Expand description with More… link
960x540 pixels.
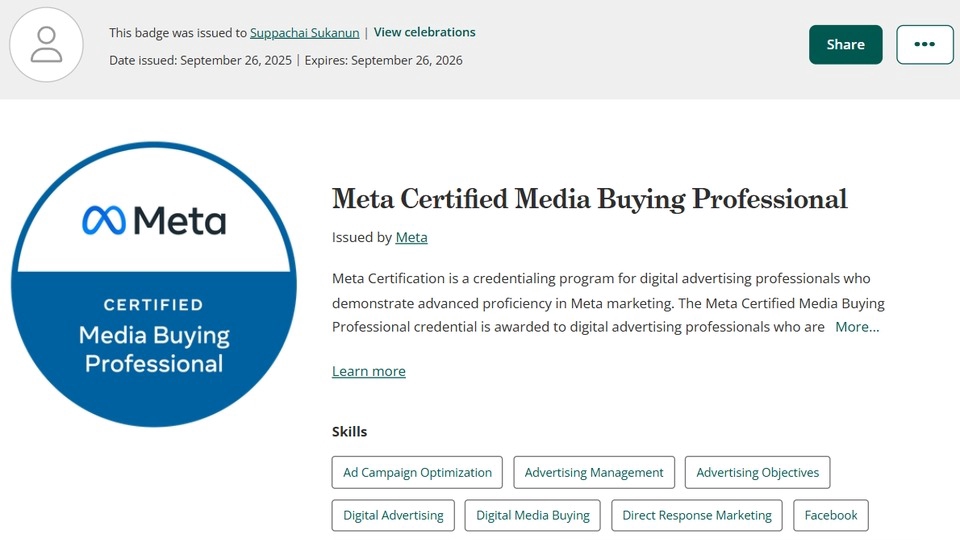[x=857, y=327]
